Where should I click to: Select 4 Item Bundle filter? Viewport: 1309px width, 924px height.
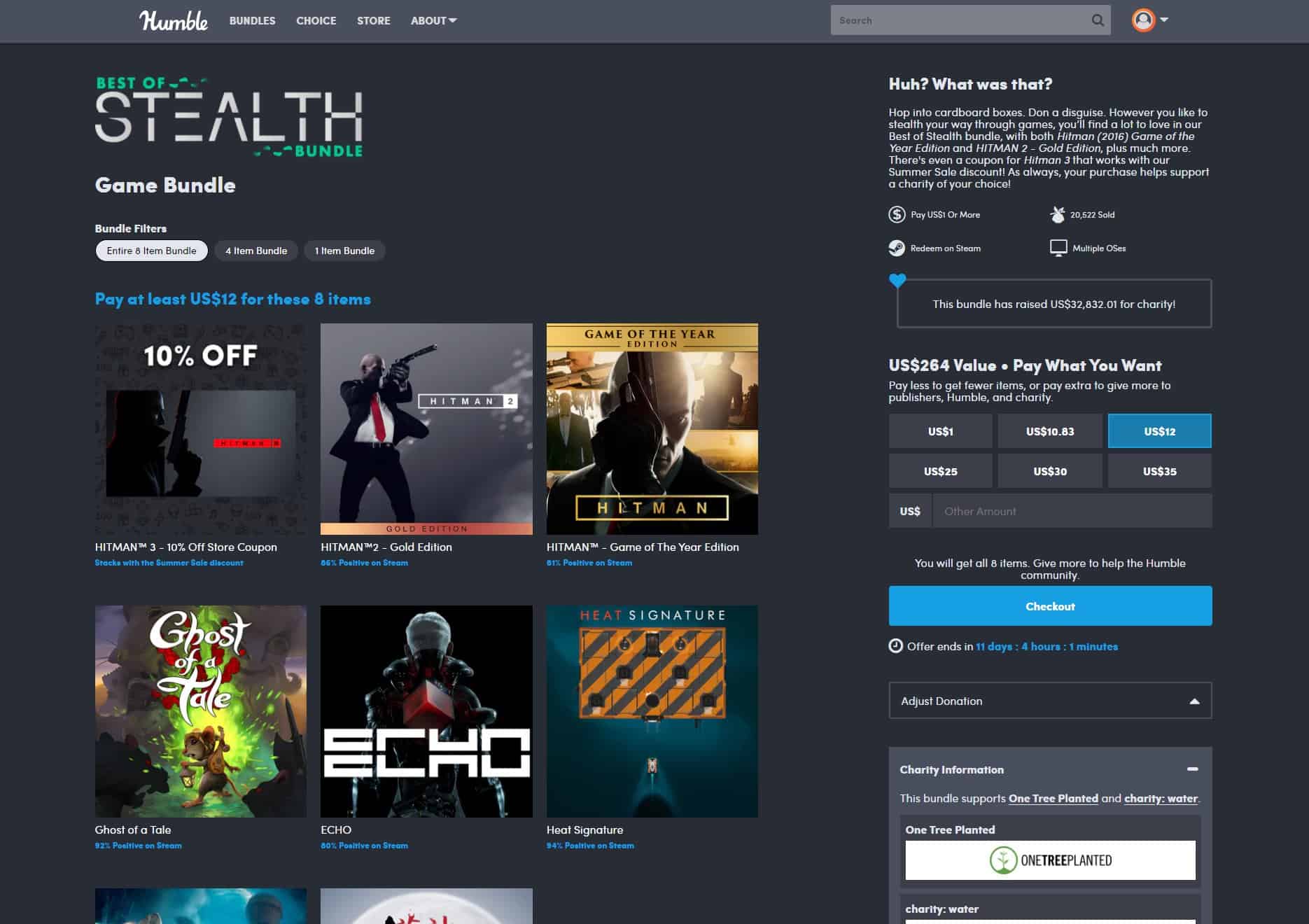pos(256,251)
